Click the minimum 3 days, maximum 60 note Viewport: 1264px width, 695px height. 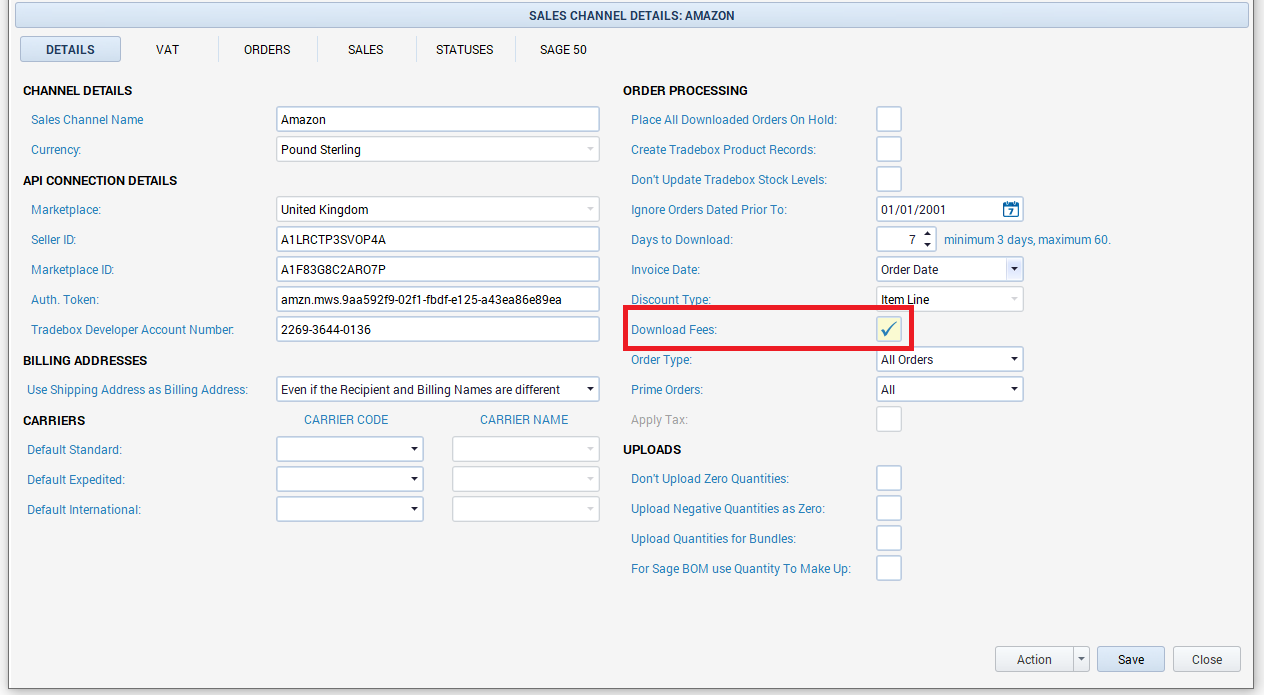coord(1027,240)
